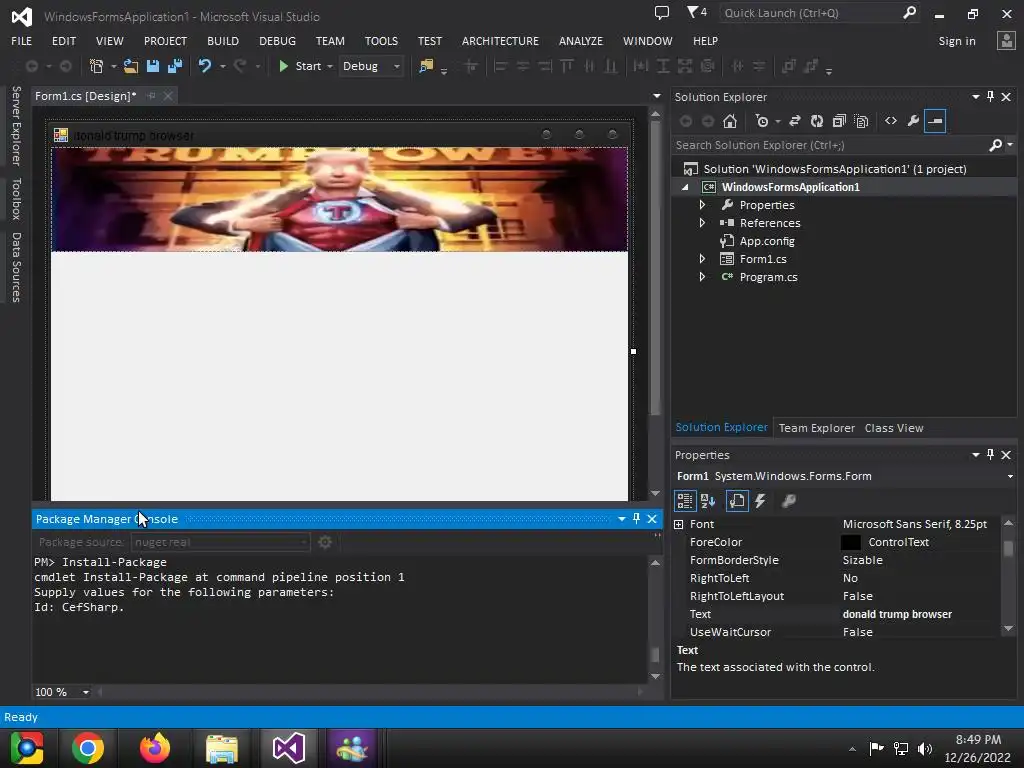Show Events lightning bolt in Properties panel
The height and width of the screenshot is (768, 1024).
coord(760,501)
